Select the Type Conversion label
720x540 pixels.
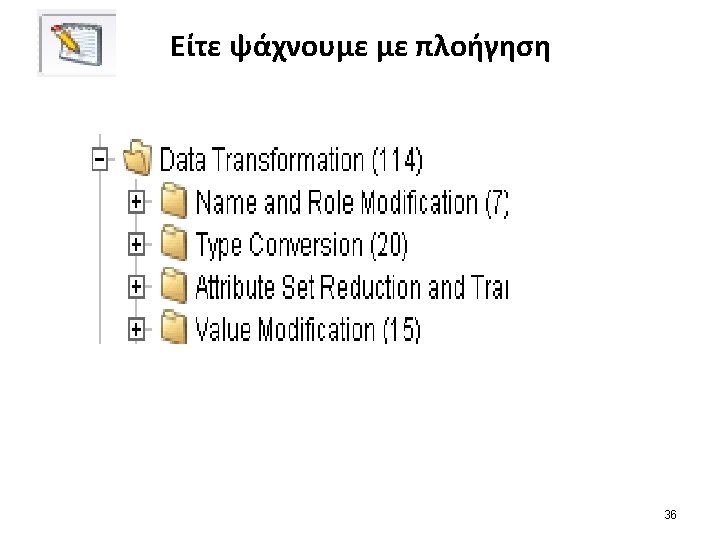(x=278, y=245)
